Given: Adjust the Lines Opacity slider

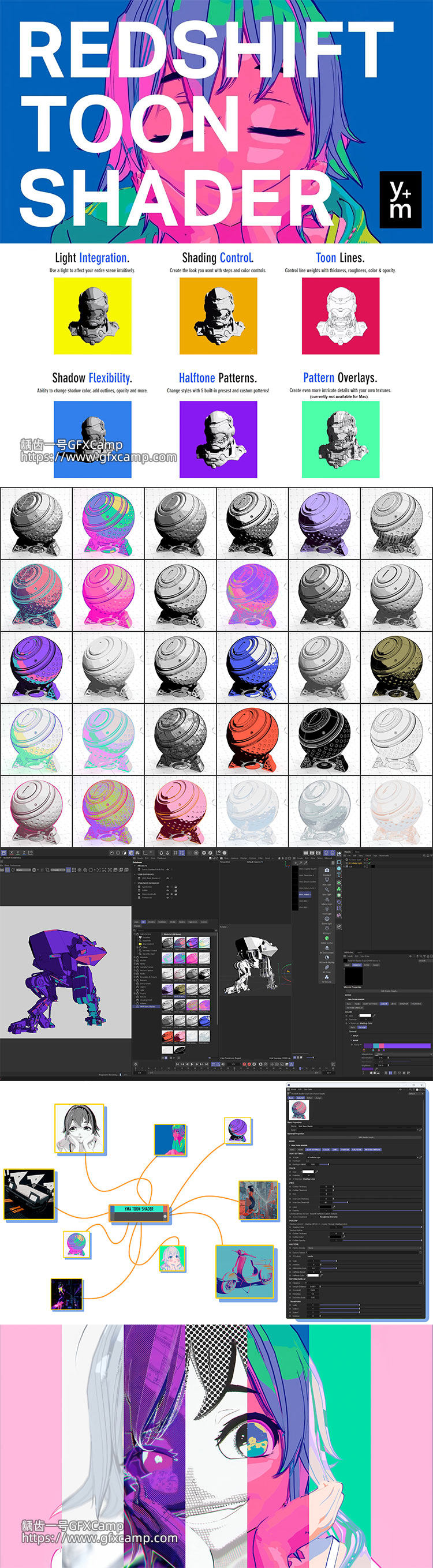Looking at the screenshot, I should 378,1211.
